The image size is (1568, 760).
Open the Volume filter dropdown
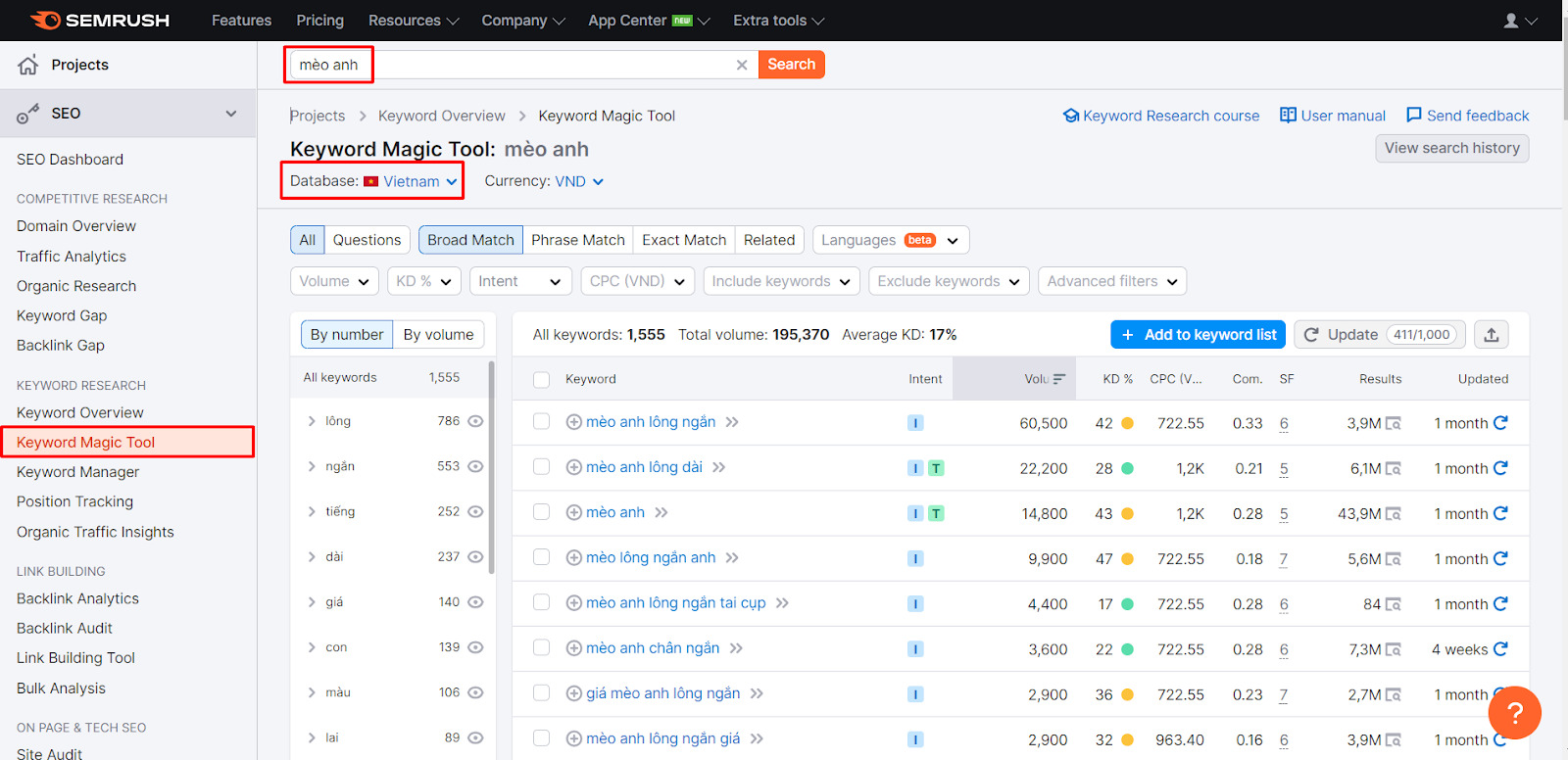334,281
